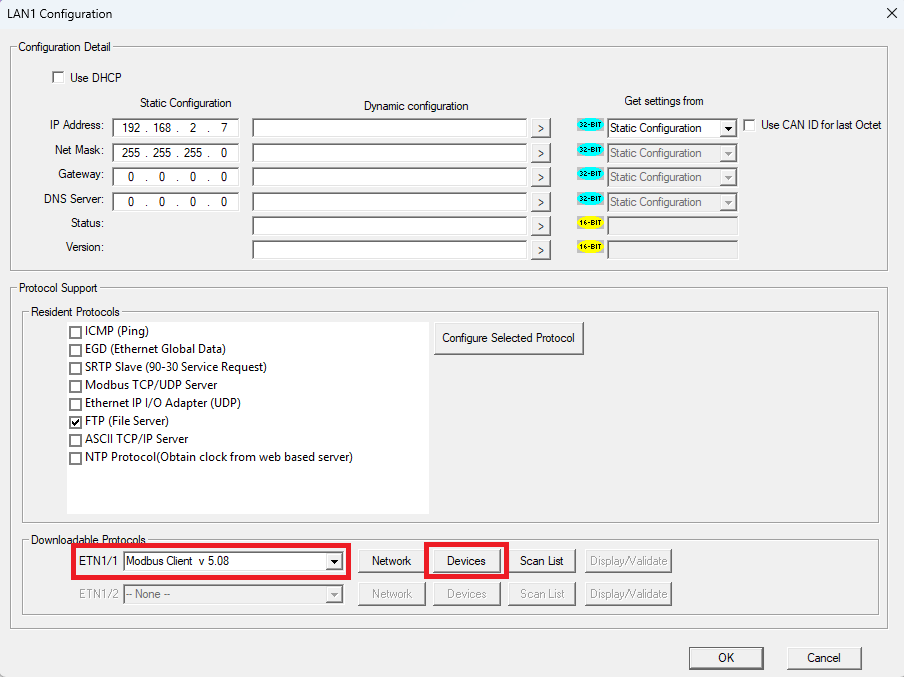904x677 pixels.
Task: Click into the IP Address dynamic configuration field
Action: tap(389, 128)
